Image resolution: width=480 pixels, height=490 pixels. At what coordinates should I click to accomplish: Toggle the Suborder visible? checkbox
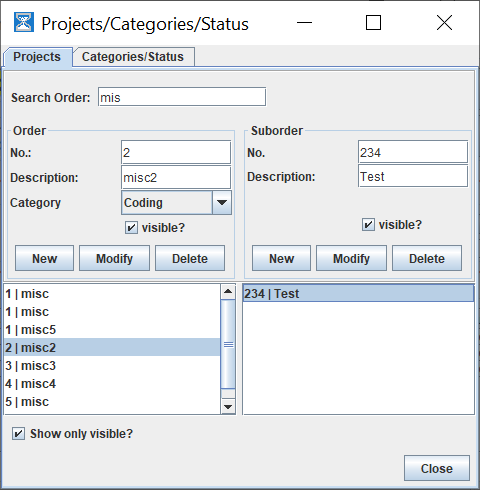click(x=368, y=225)
